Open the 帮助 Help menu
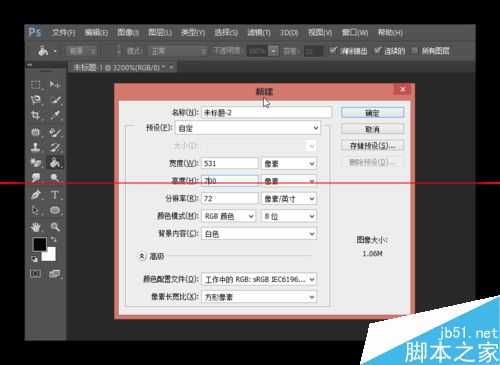Viewport: 500px width, 365px height. pos(390,33)
